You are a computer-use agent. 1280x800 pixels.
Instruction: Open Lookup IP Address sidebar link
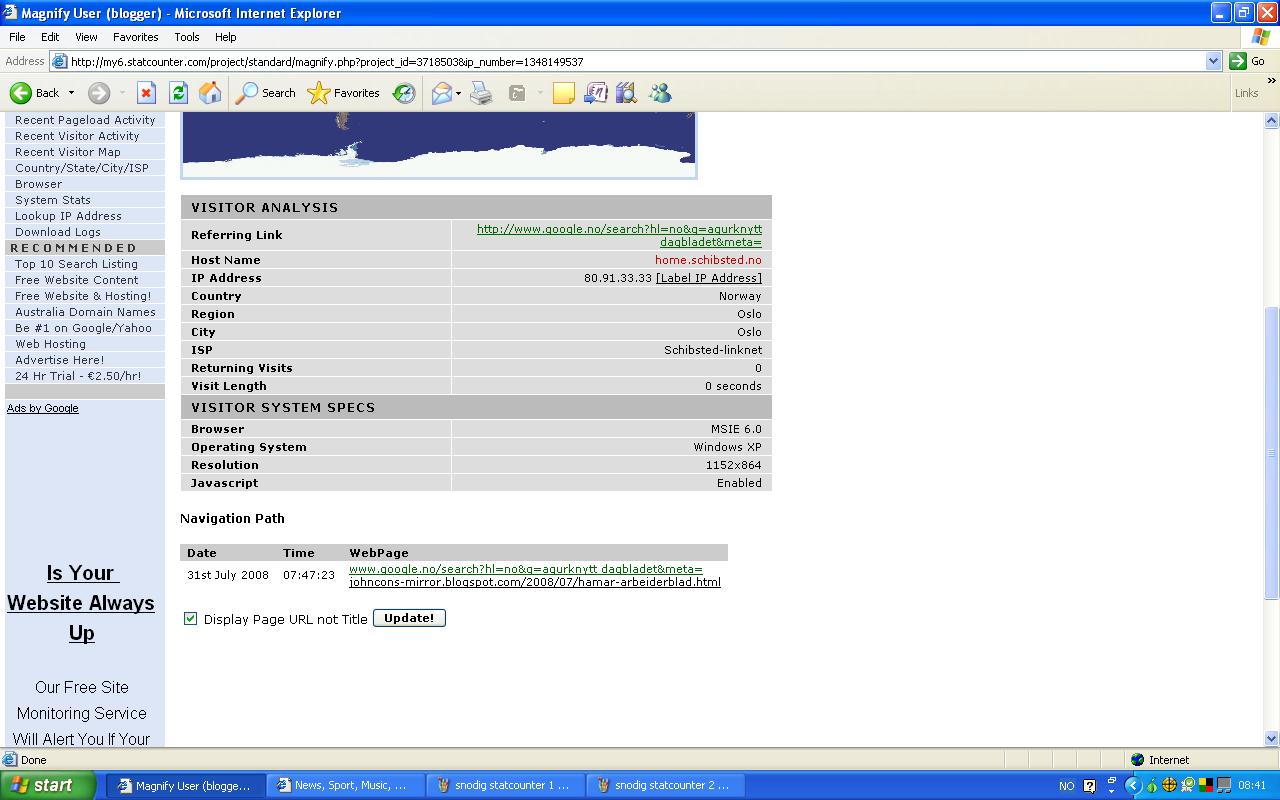68,216
